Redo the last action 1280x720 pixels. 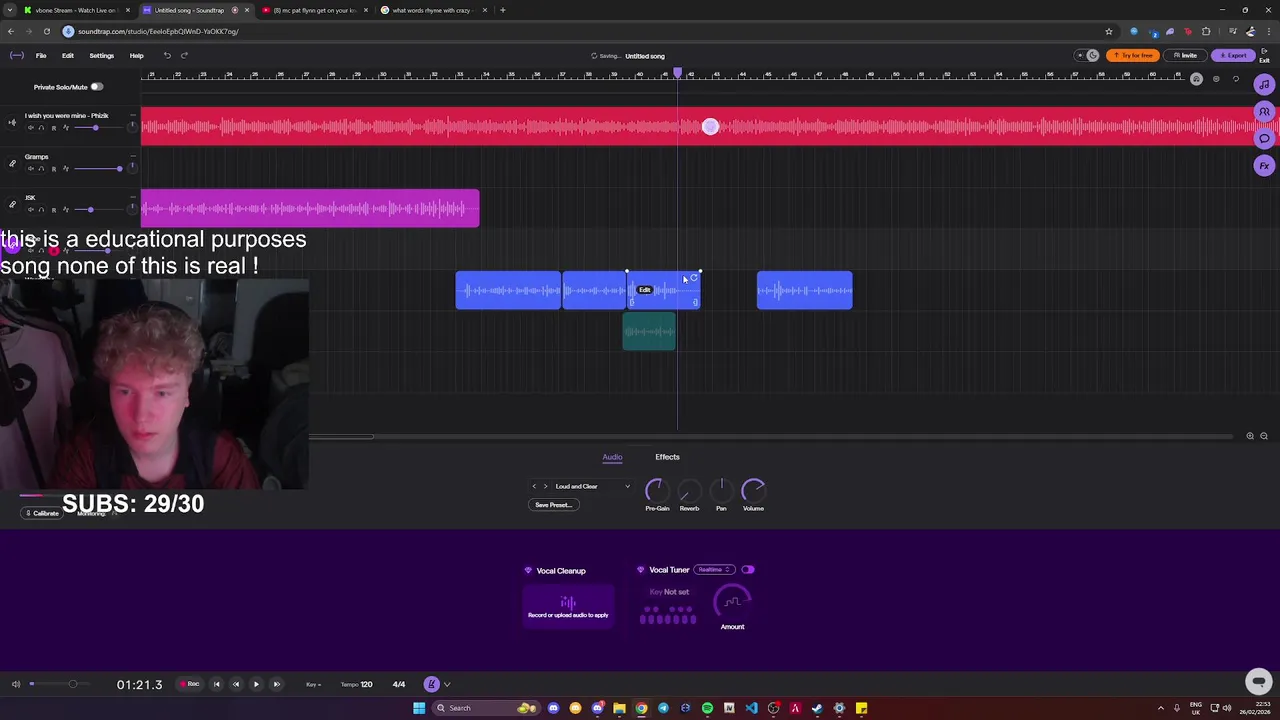pyautogui.click(x=184, y=55)
